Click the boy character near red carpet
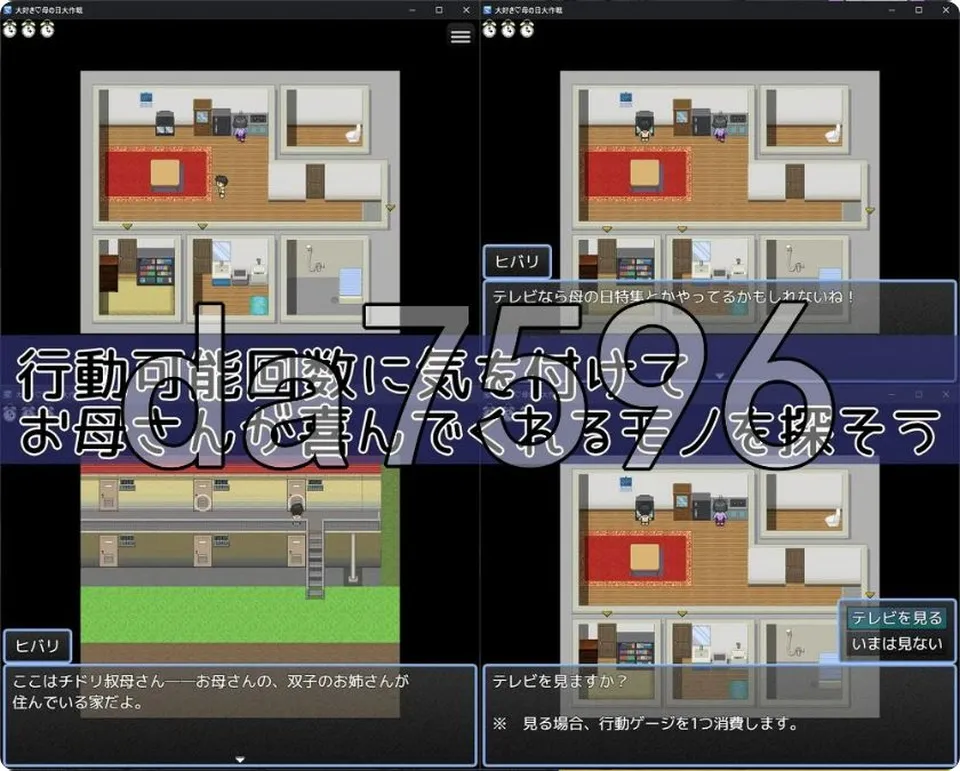This screenshot has height=771, width=960. [221, 186]
